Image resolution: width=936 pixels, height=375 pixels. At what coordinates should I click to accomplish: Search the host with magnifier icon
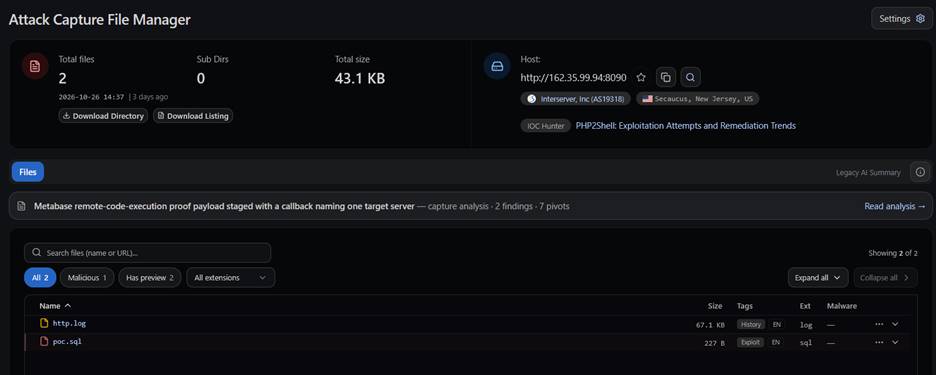(x=690, y=78)
